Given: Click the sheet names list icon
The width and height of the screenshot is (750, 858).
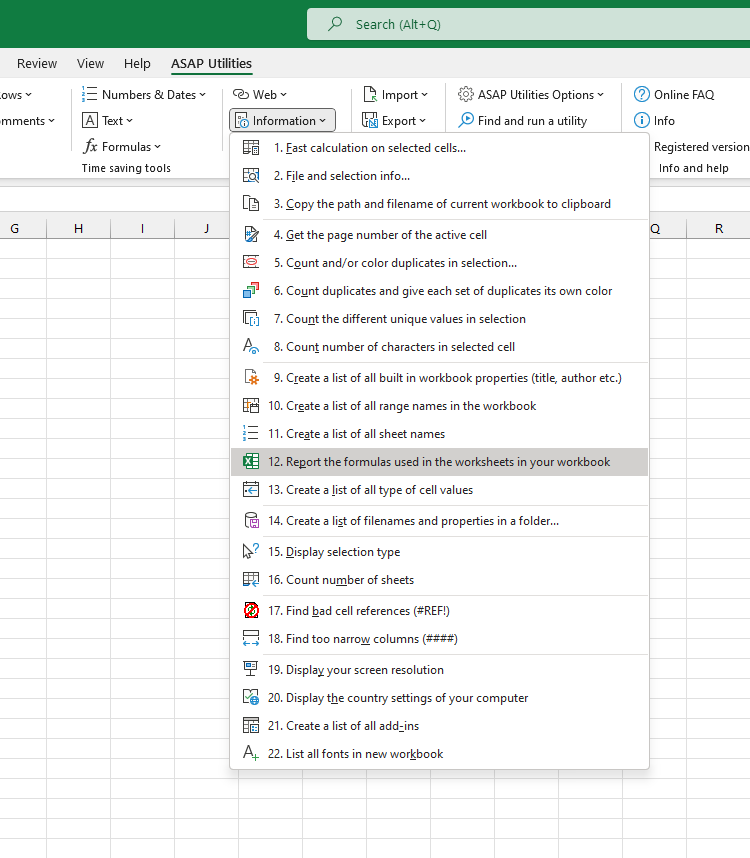Looking at the screenshot, I should click(251, 433).
